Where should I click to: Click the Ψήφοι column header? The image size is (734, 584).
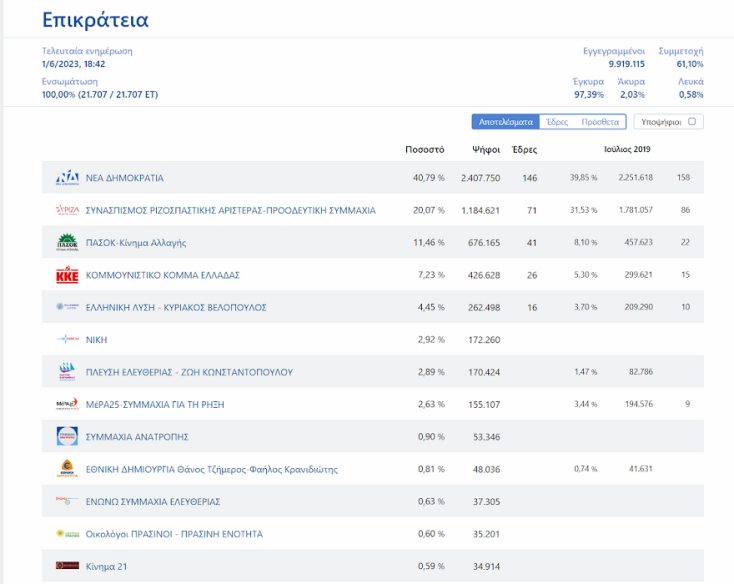click(486, 149)
